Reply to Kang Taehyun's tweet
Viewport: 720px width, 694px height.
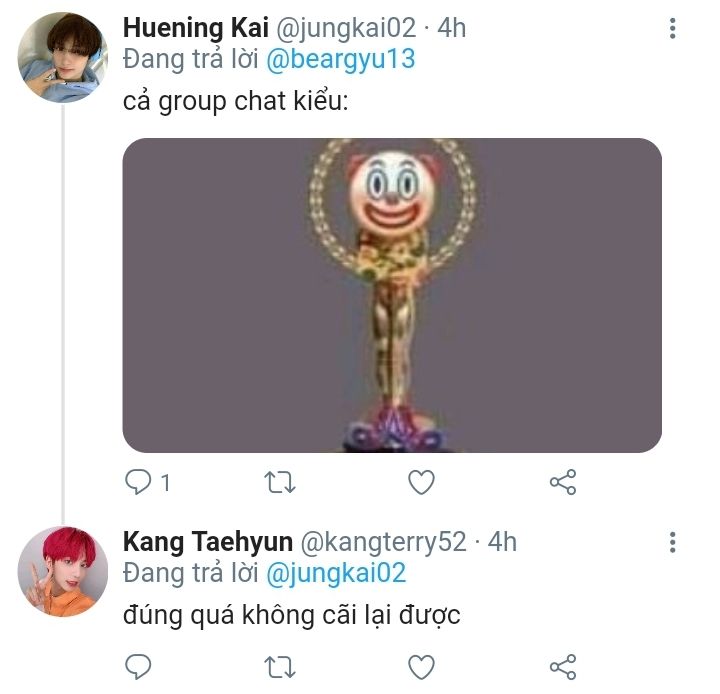(x=138, y=667)
